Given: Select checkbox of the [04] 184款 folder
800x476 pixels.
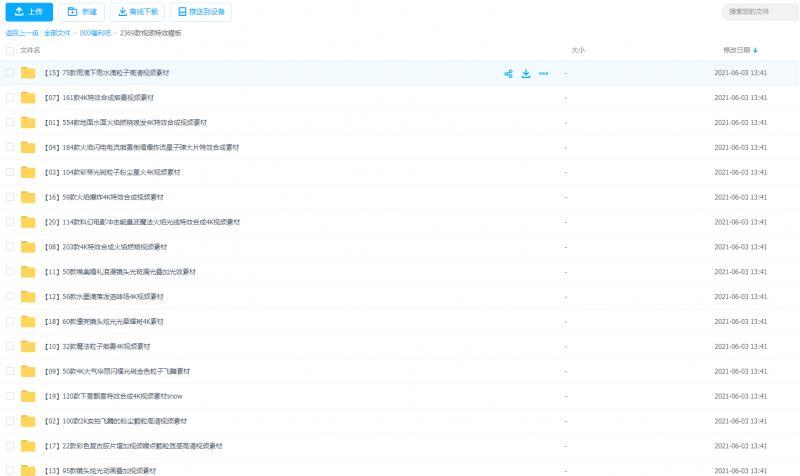Looking at the screenshot, I should point(10,147).
